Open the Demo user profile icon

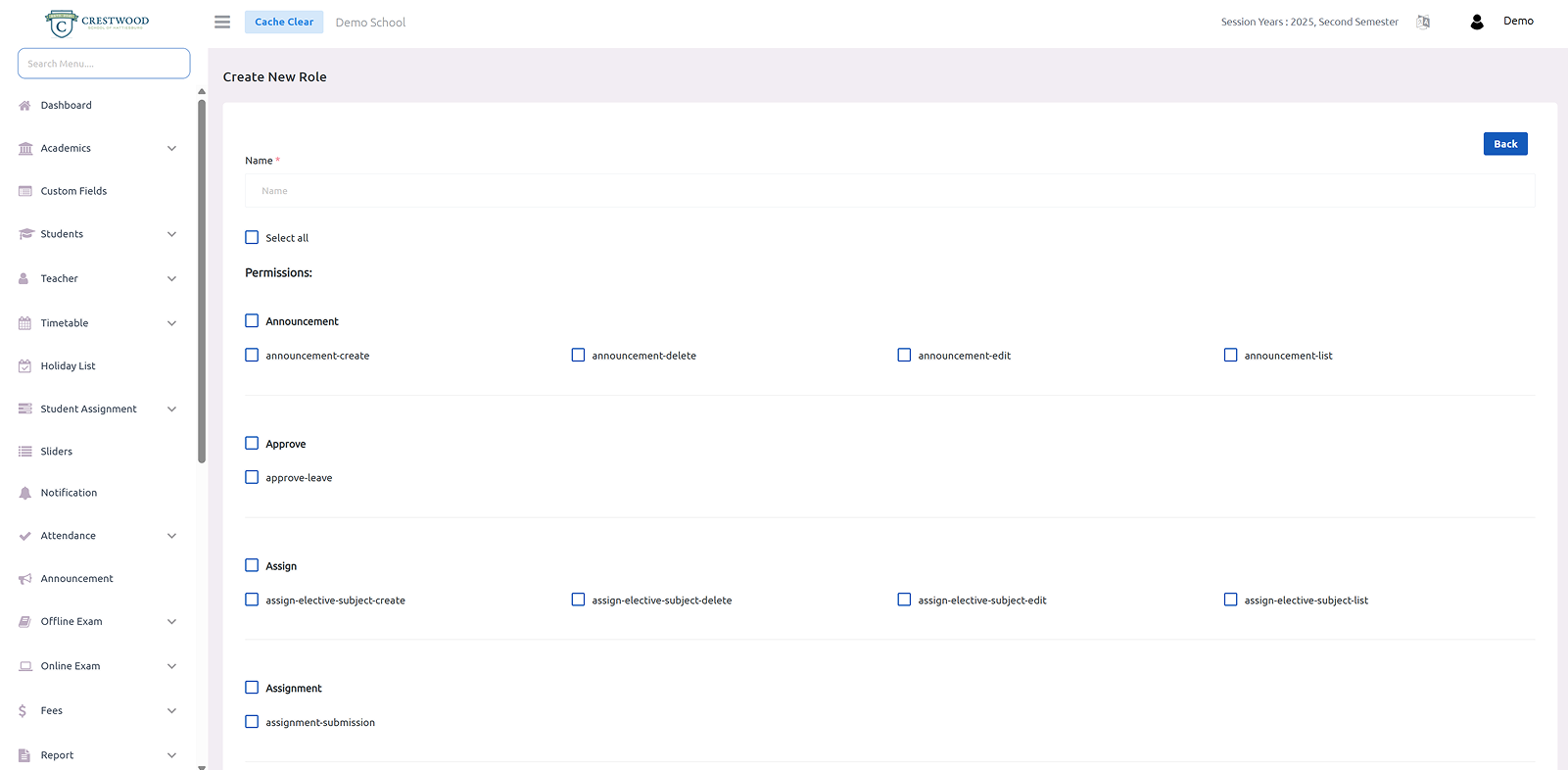point(1477,22)
